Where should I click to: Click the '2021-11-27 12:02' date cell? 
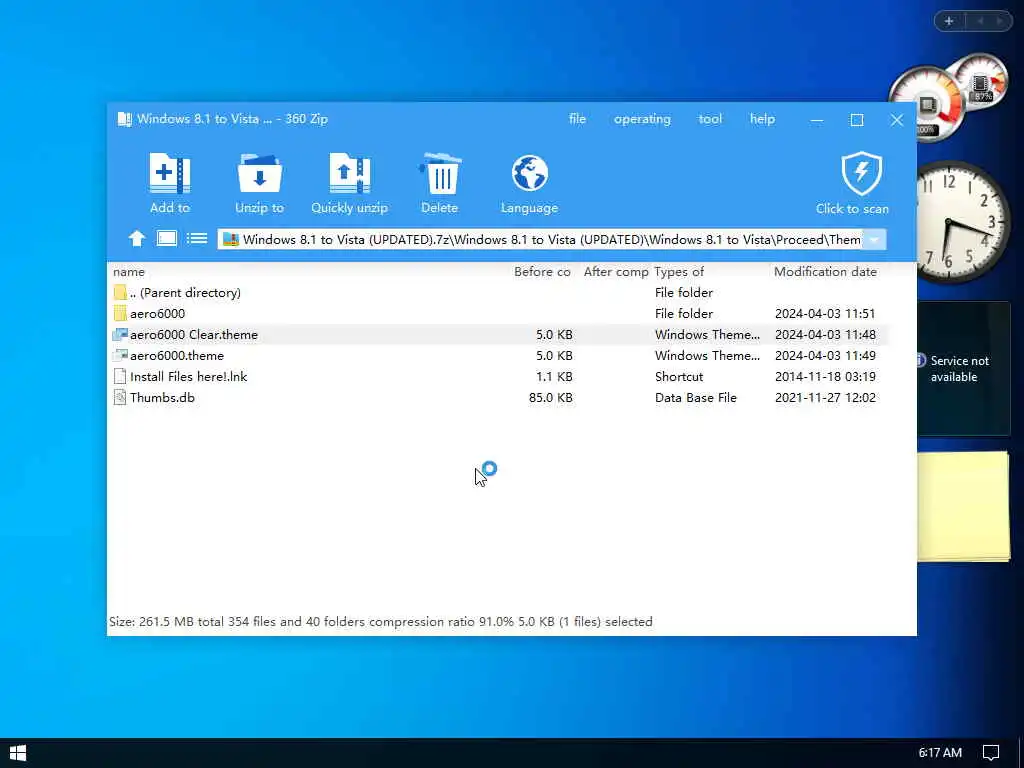tap(825, 397)
